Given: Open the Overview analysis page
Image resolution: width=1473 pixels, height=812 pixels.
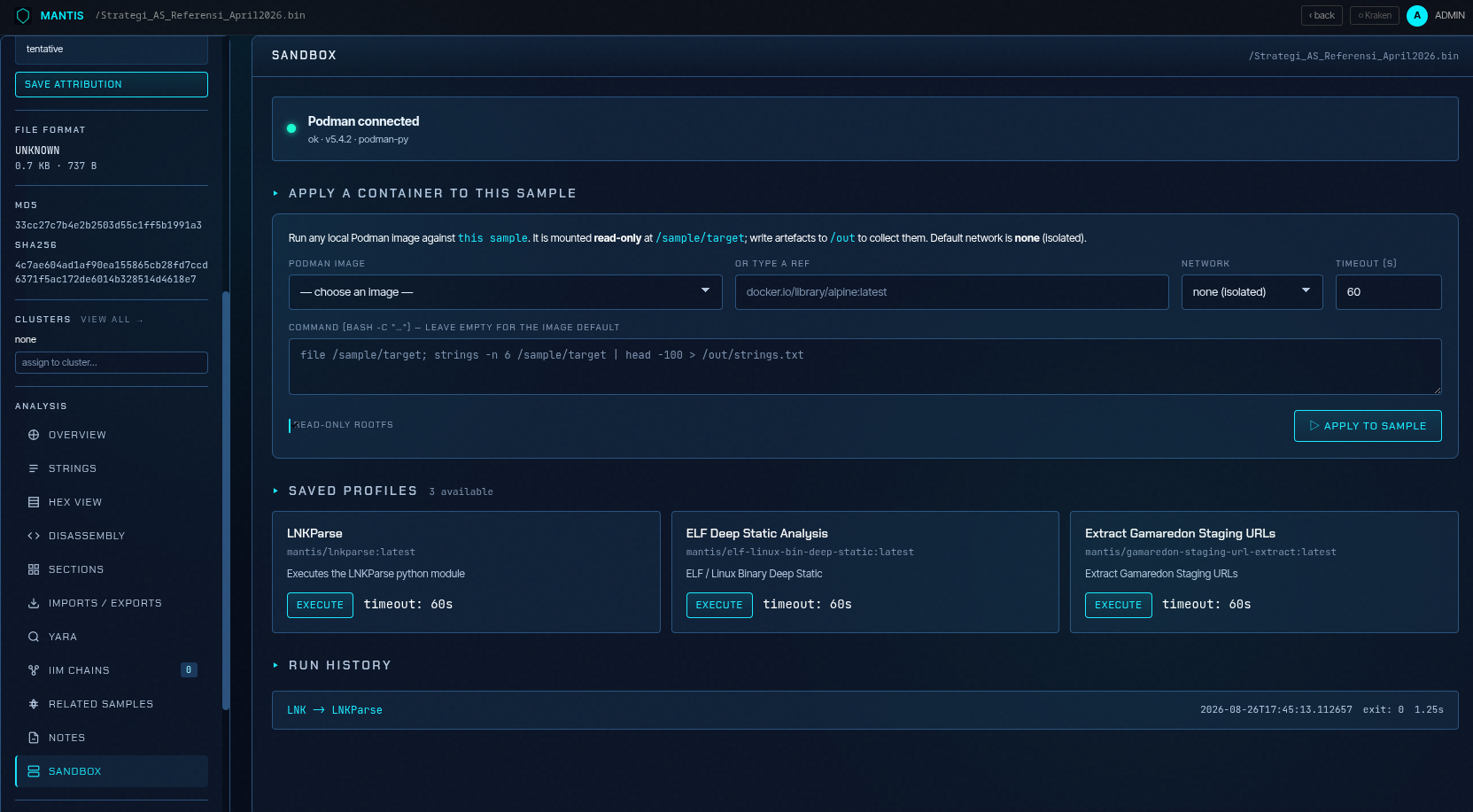Looking at the screenshot, I should point(112,435).
